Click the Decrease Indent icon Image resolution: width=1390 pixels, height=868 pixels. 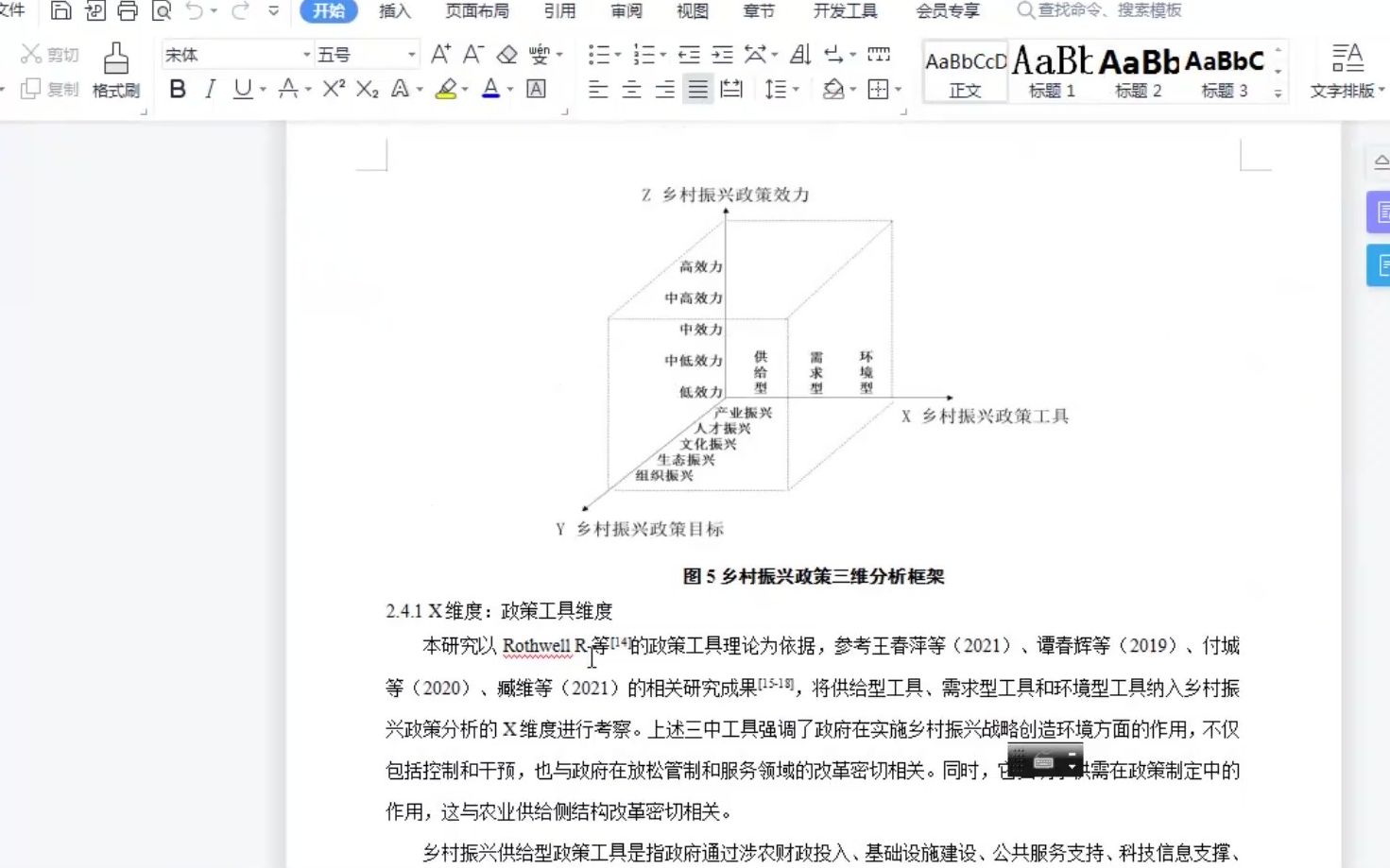690,55
